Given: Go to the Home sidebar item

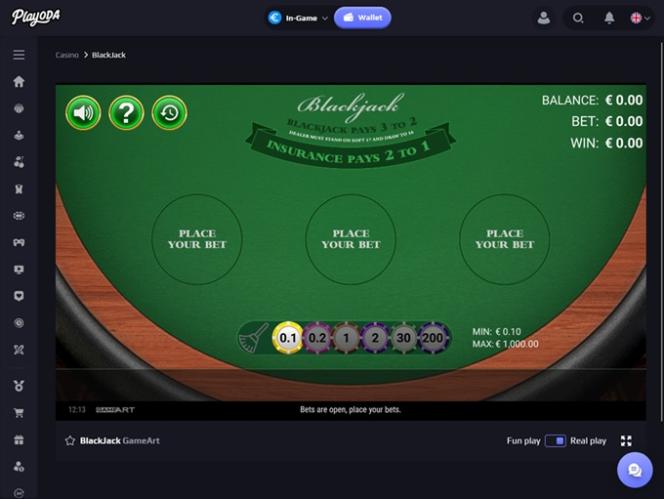Looking at the screenshot, I should pos(19,81).
